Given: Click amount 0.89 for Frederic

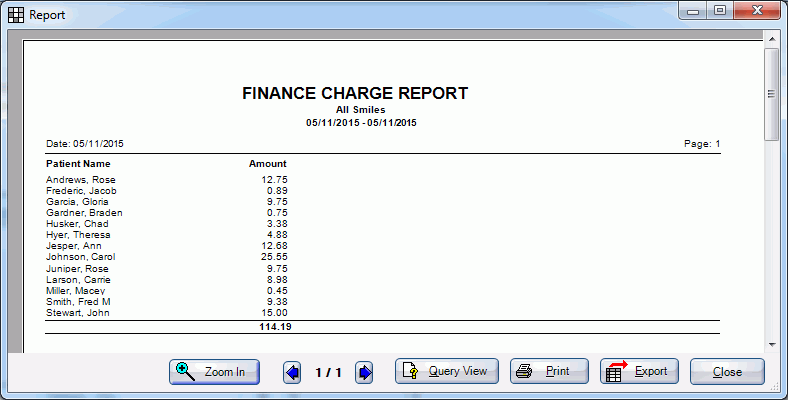Looking at the screenshot, I should pyautogui.click(x=277, y=191).
